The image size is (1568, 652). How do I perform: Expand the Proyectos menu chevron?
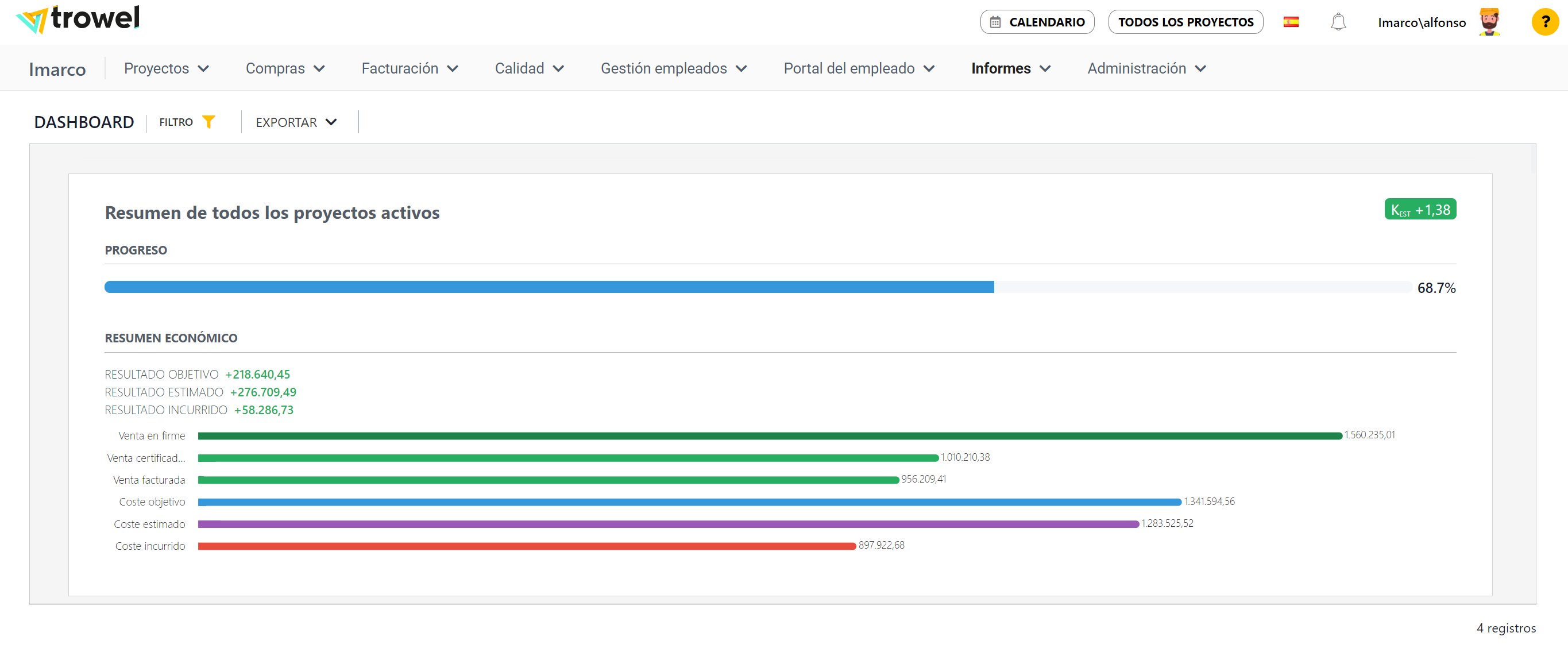point(203,69)
